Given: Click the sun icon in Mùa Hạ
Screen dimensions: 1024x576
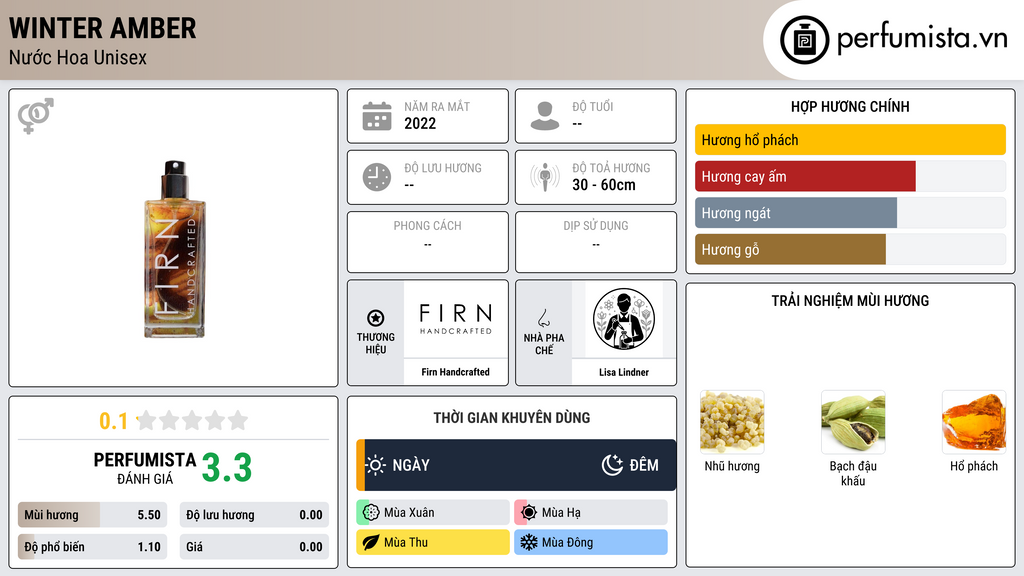Looking at the screenshot, I should (529, 513).
